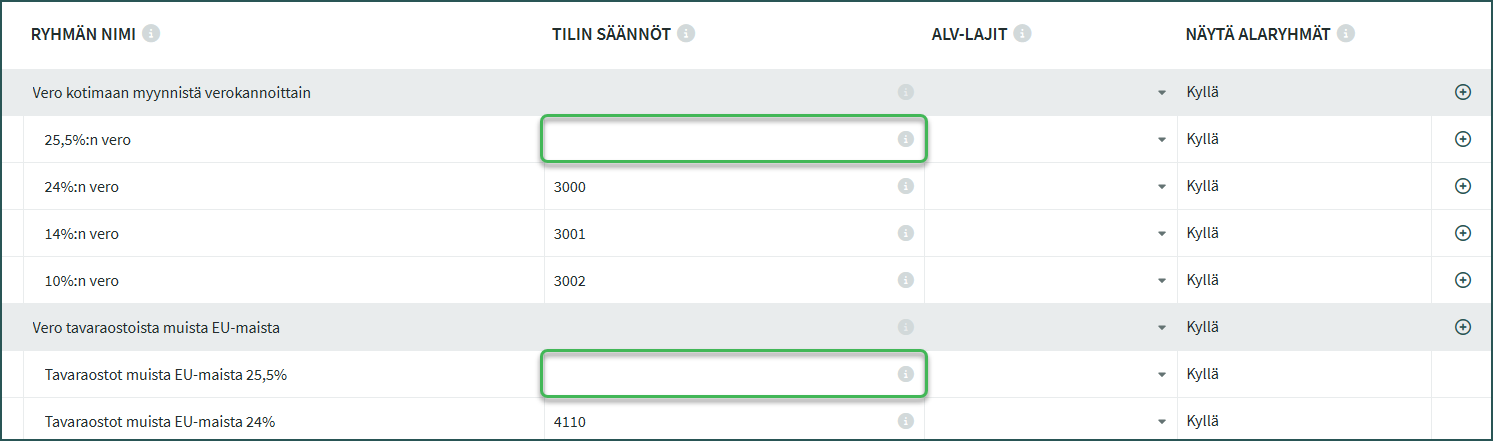Click info icon next to TILIN SÄÄNNÖT
Viewport: 1493px width, 441px height.
[x=686, y=34]
